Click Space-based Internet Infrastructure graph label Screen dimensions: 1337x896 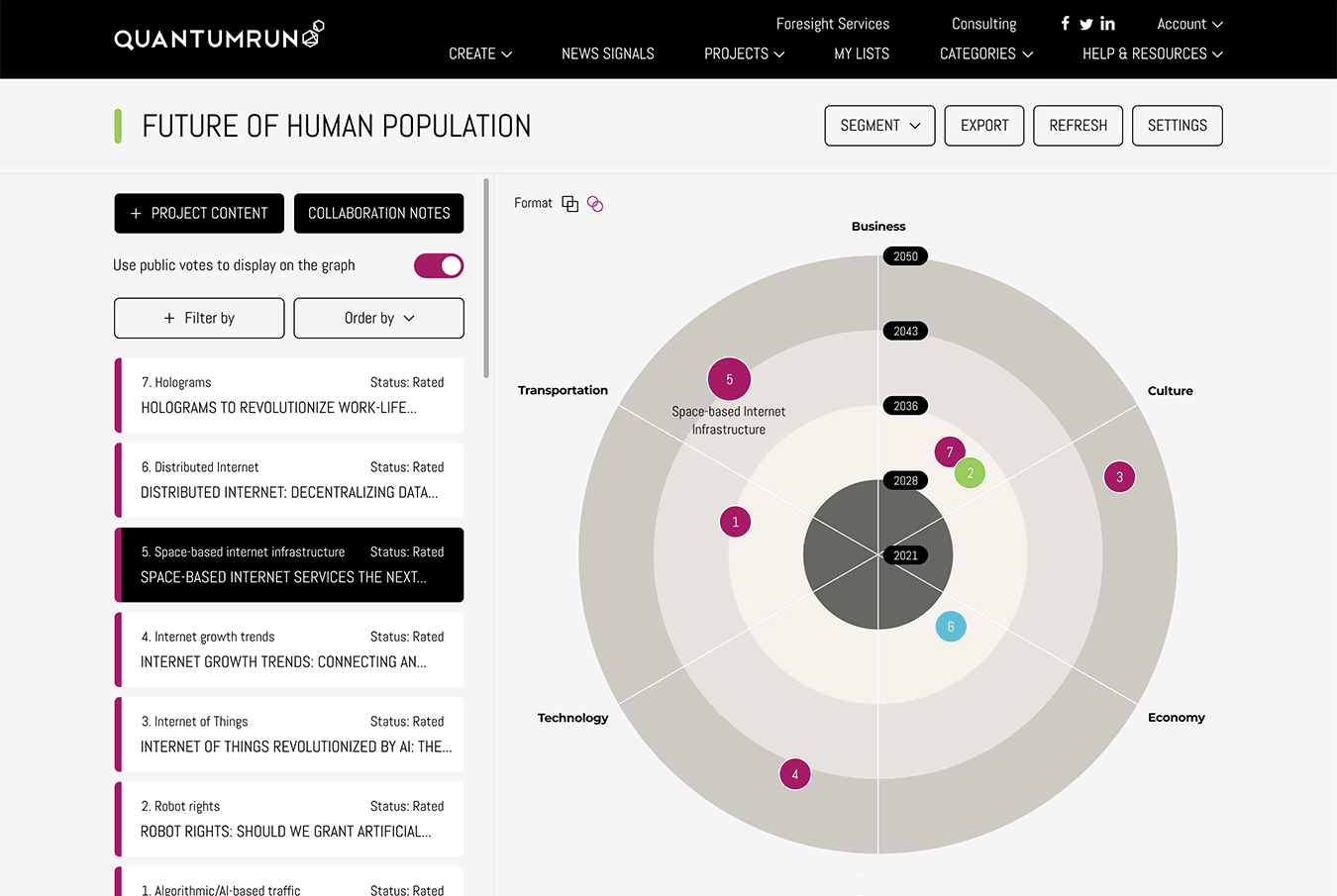coord(729,421)
